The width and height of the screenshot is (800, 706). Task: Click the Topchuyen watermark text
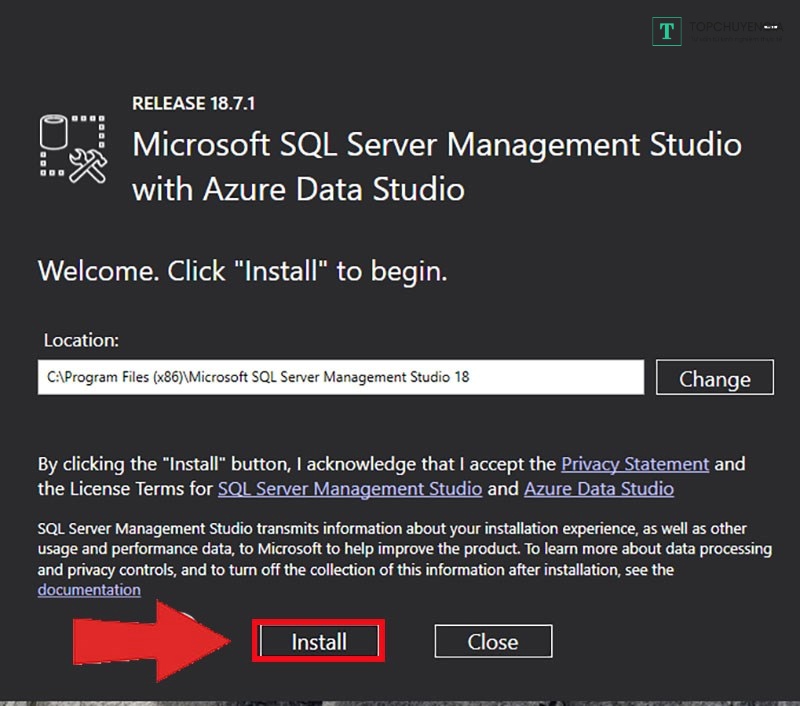(733, 29)
